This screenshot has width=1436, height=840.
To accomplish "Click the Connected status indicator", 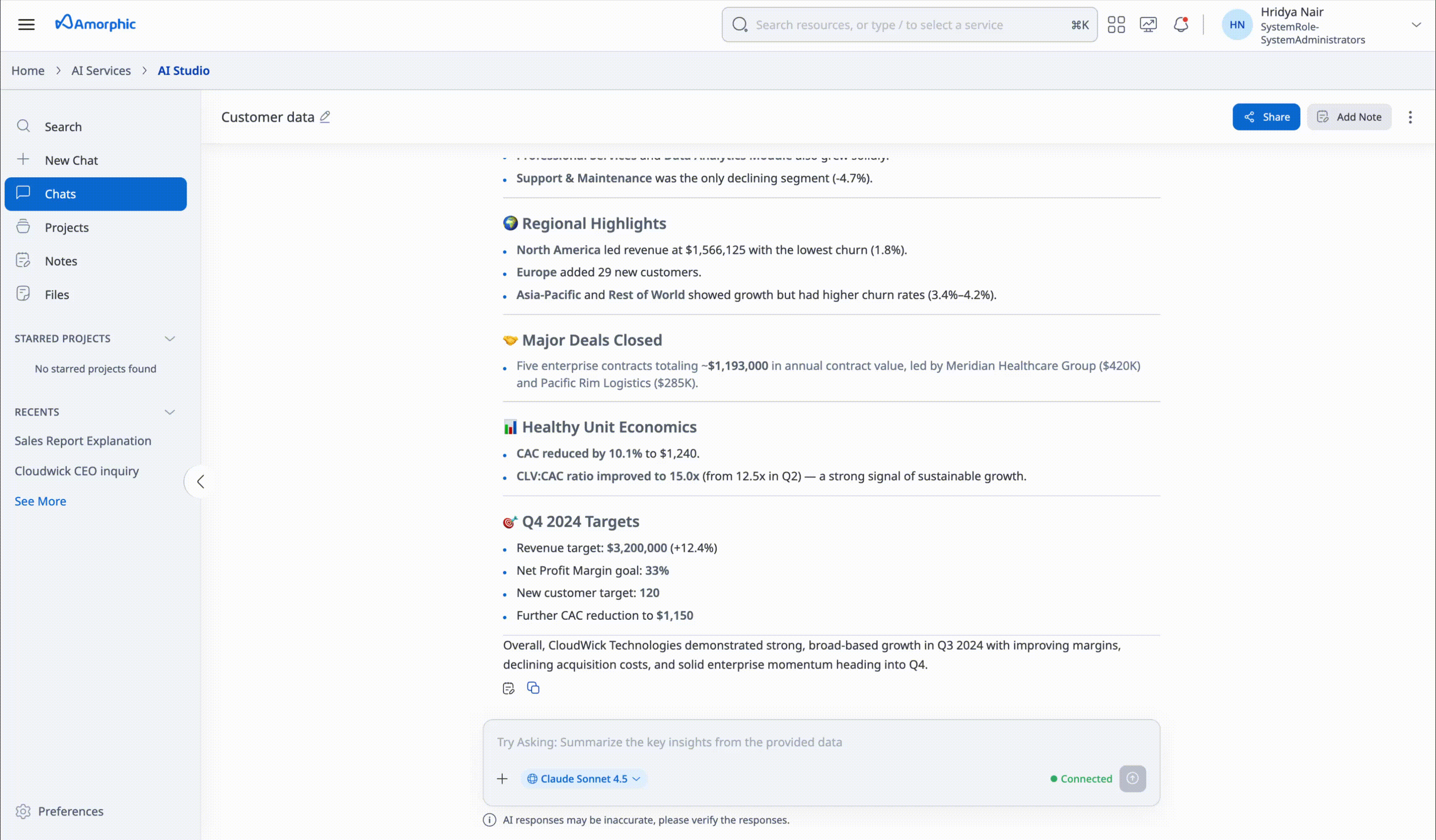I will 1081,779.
